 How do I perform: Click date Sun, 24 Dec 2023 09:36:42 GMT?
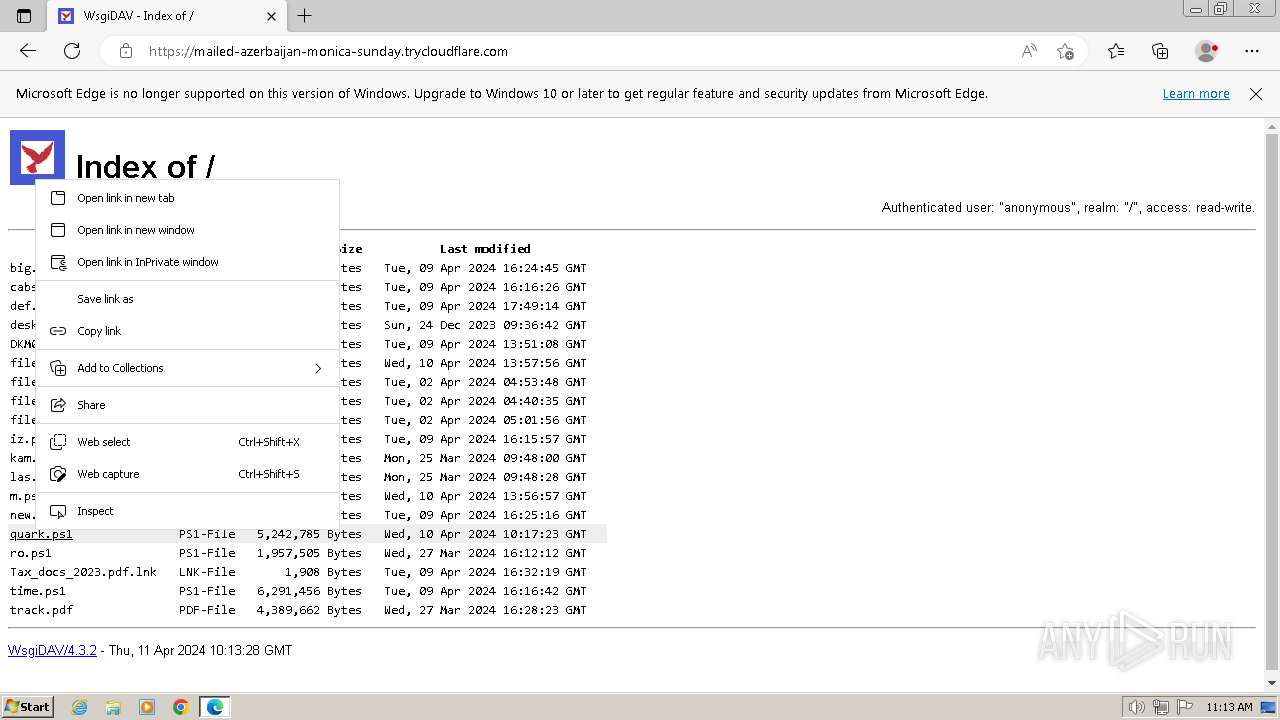pyautogui.click(x=485, y=325)
